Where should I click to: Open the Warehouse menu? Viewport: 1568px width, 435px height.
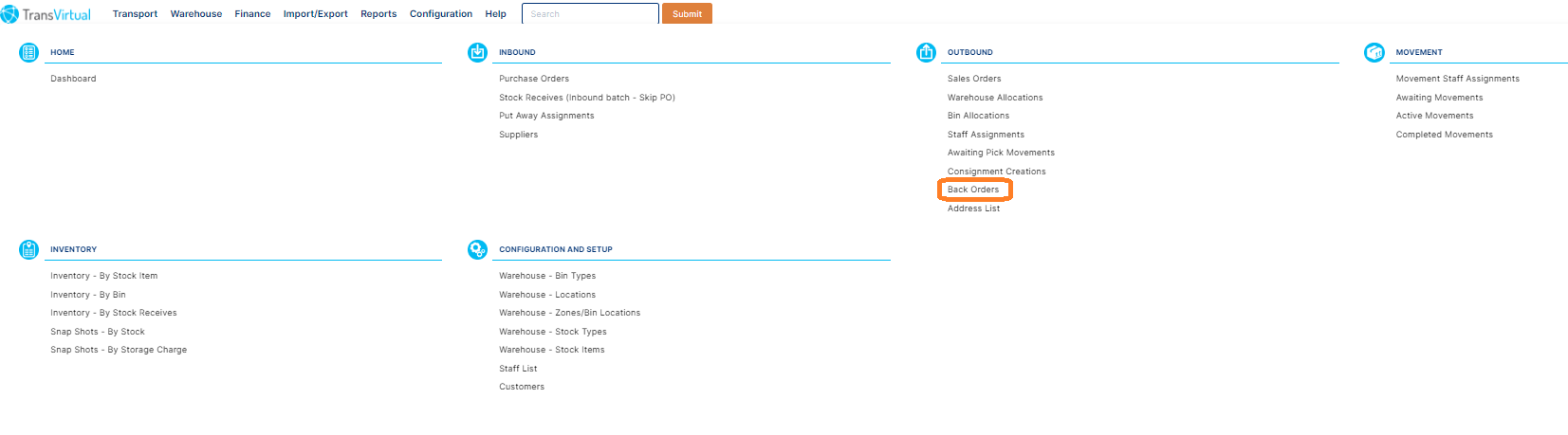click(x=196, y=14)
